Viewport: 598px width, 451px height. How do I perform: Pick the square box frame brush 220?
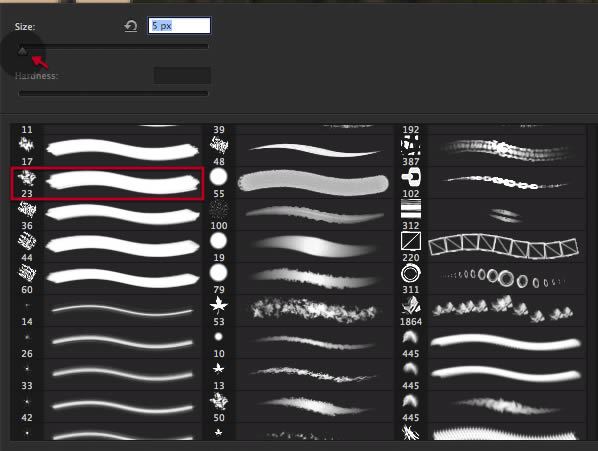tap(491, 247)
